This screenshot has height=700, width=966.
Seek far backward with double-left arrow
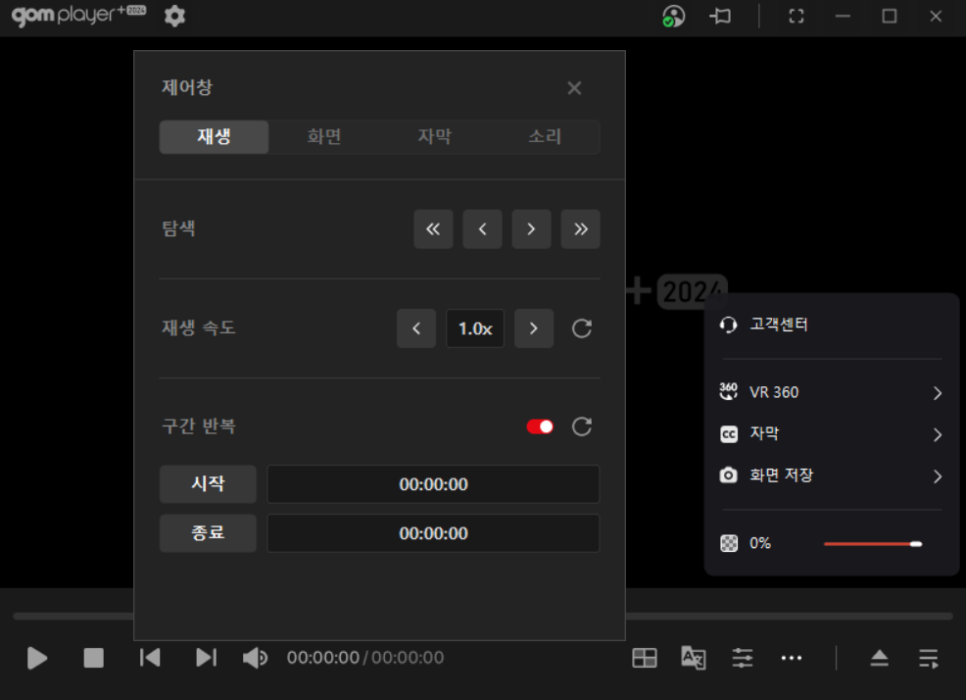(x=433, y=229)
